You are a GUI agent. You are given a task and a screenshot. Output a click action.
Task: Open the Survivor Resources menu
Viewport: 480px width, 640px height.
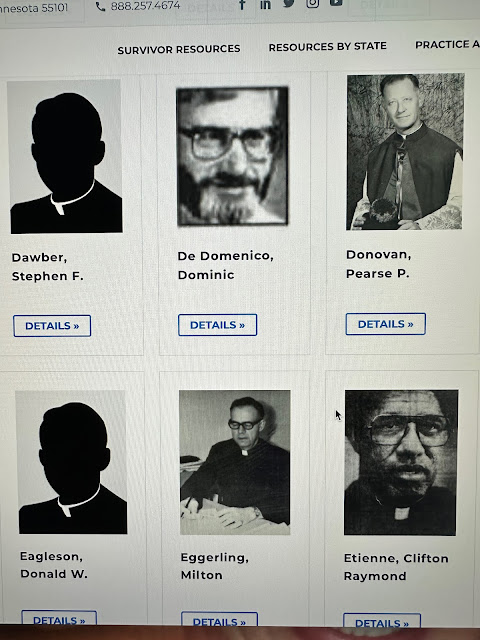[179, 49]
